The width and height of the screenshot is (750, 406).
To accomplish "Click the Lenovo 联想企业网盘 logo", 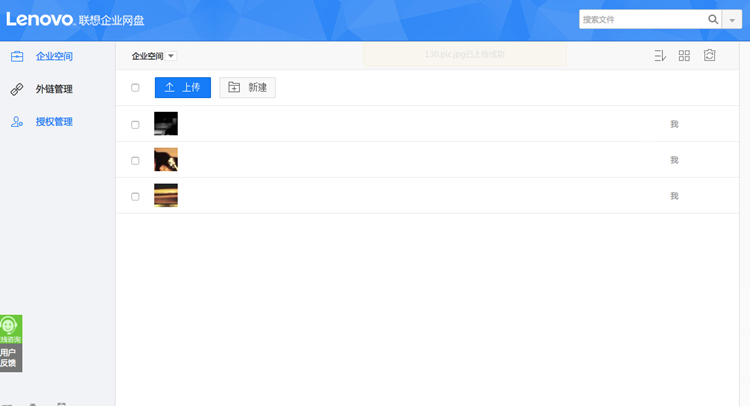I will click(75, 20).
